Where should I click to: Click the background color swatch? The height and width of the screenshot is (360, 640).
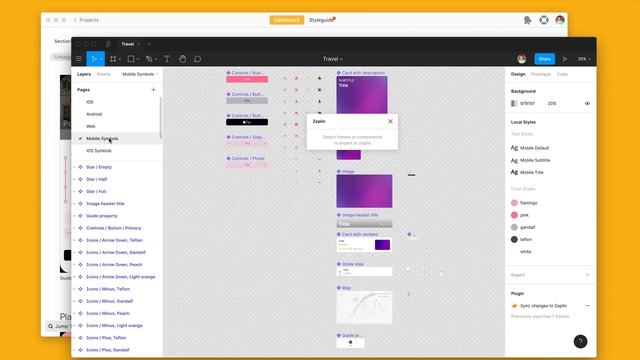click(514, 103)
